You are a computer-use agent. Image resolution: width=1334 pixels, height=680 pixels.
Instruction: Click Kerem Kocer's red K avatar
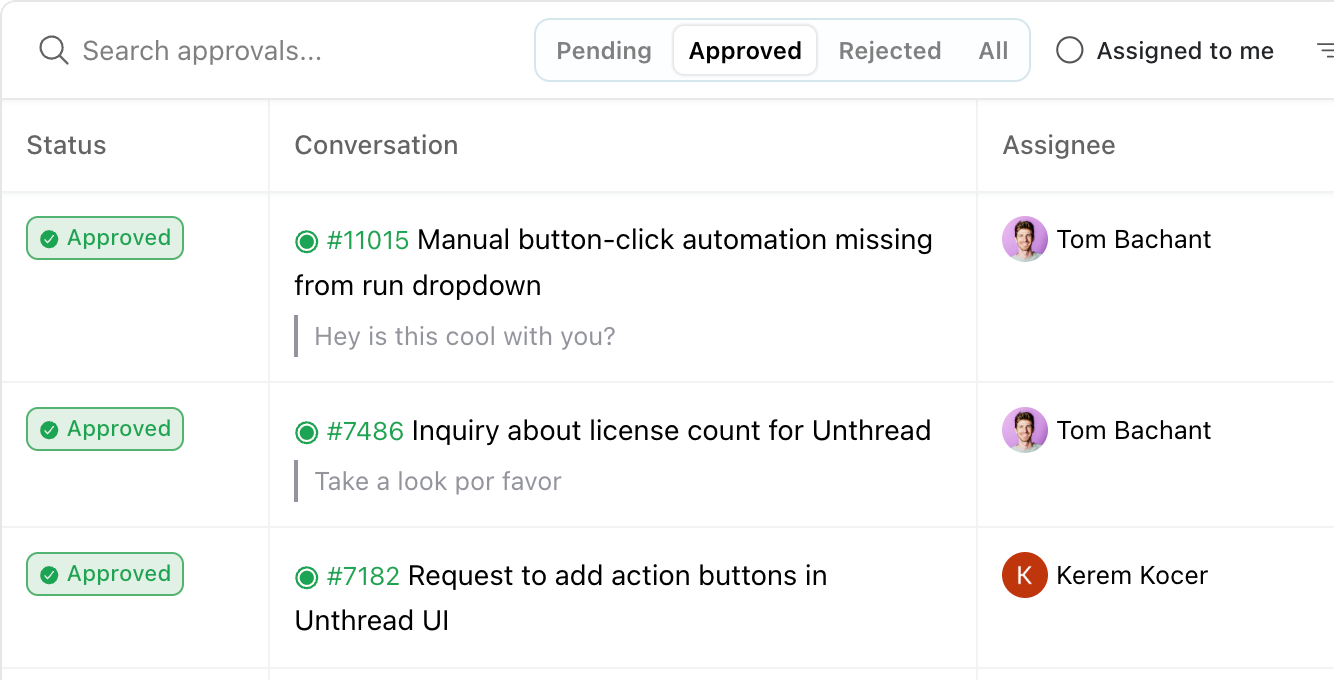coord(1024,575)
